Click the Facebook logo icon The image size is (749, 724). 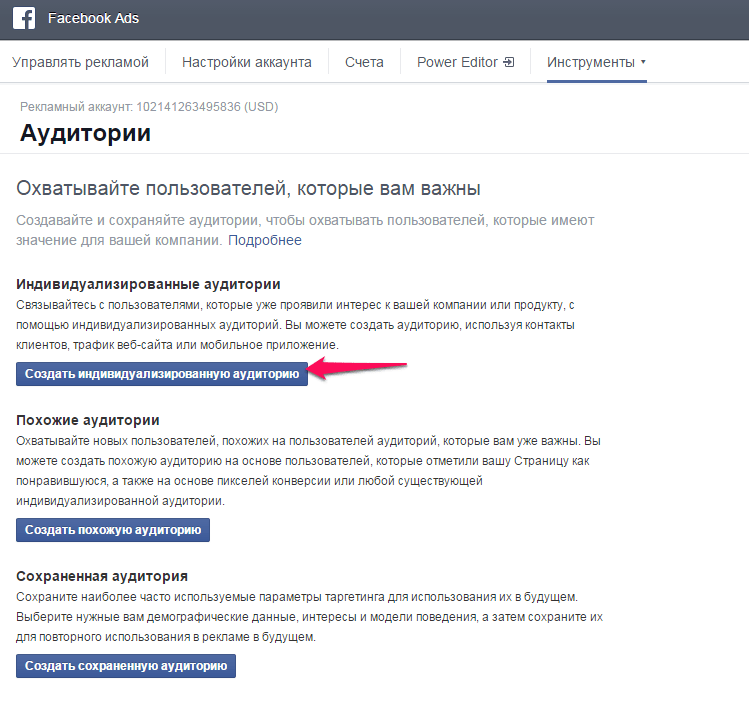[x=24, y=19]
